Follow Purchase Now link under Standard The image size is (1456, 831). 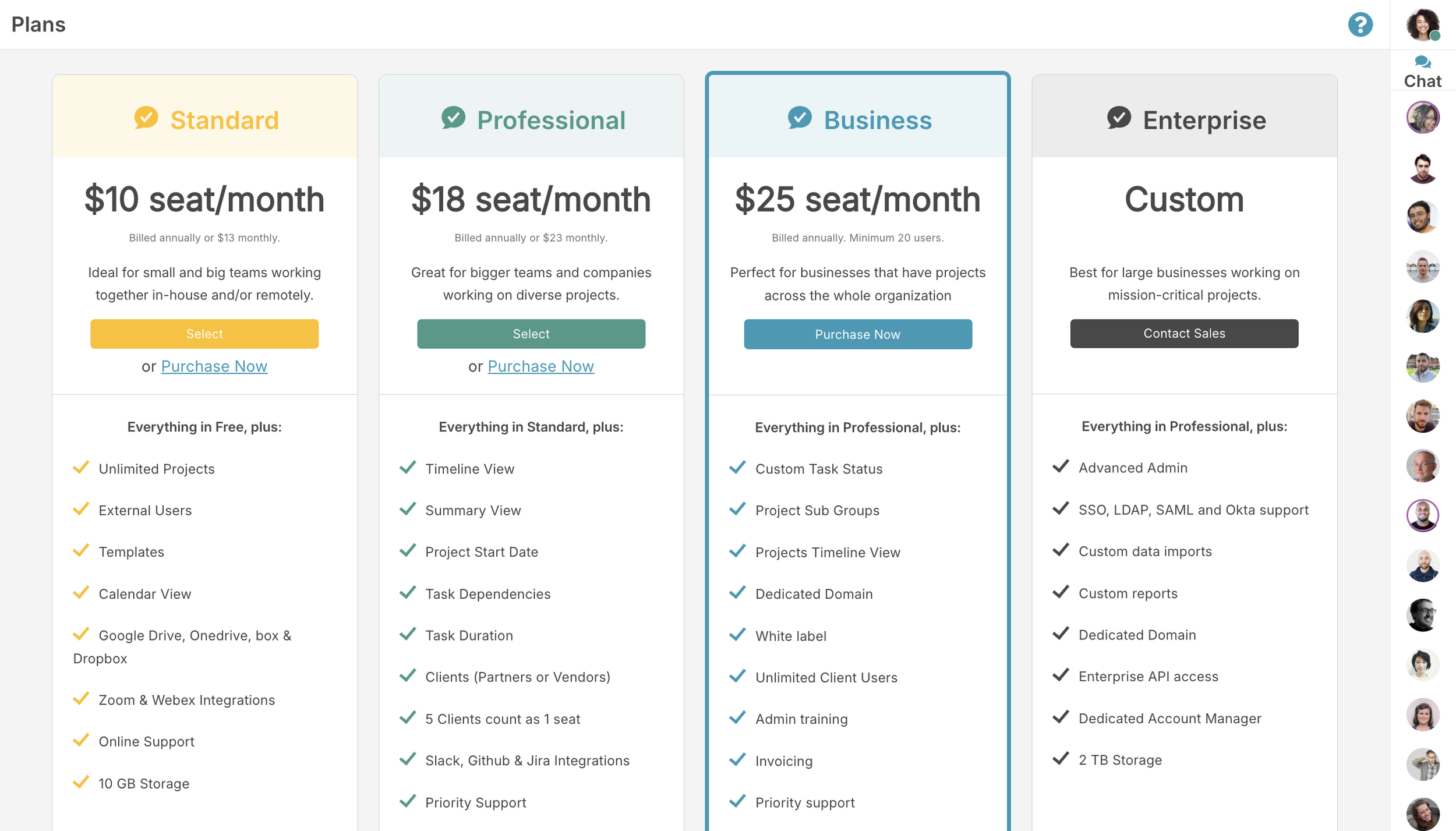[214, 366]
